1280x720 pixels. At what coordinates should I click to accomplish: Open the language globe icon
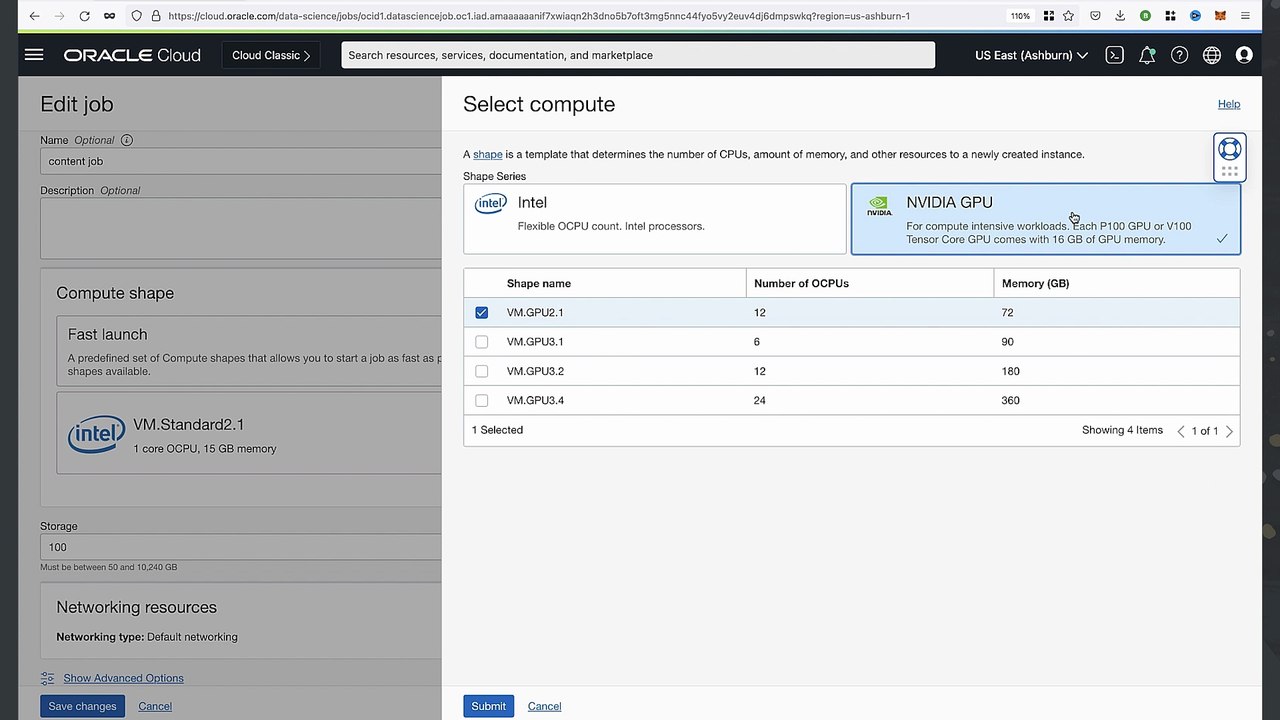point(1212,55)
